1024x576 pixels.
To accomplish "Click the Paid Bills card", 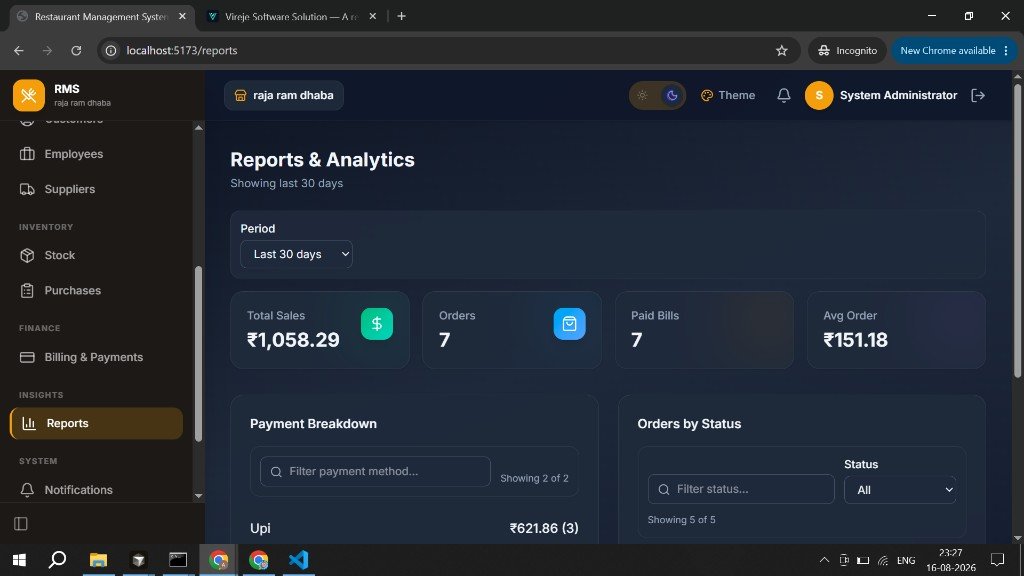I will coord(704,330).
